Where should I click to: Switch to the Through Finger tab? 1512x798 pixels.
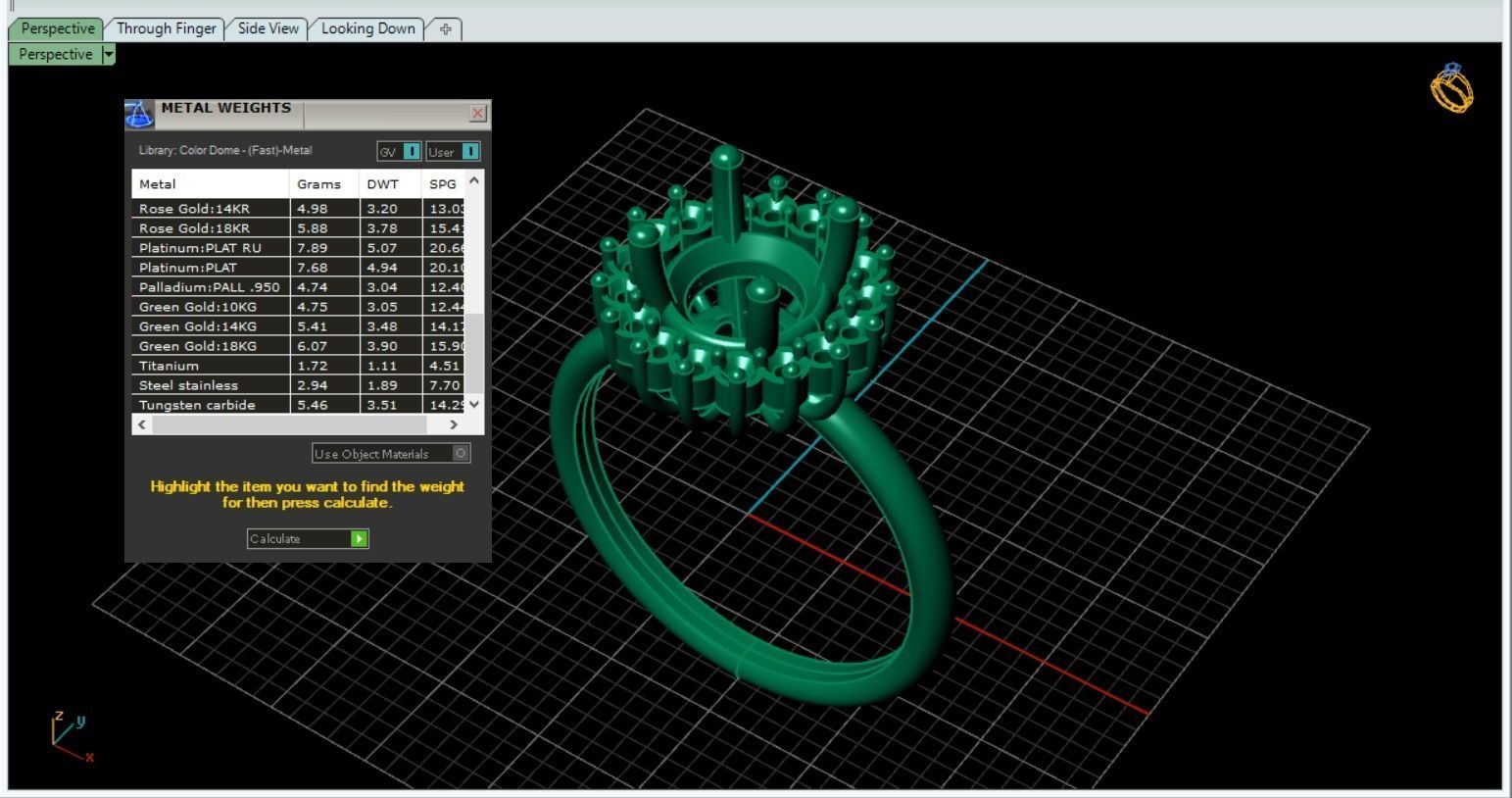pyautogui.click(x=167, y=28)
